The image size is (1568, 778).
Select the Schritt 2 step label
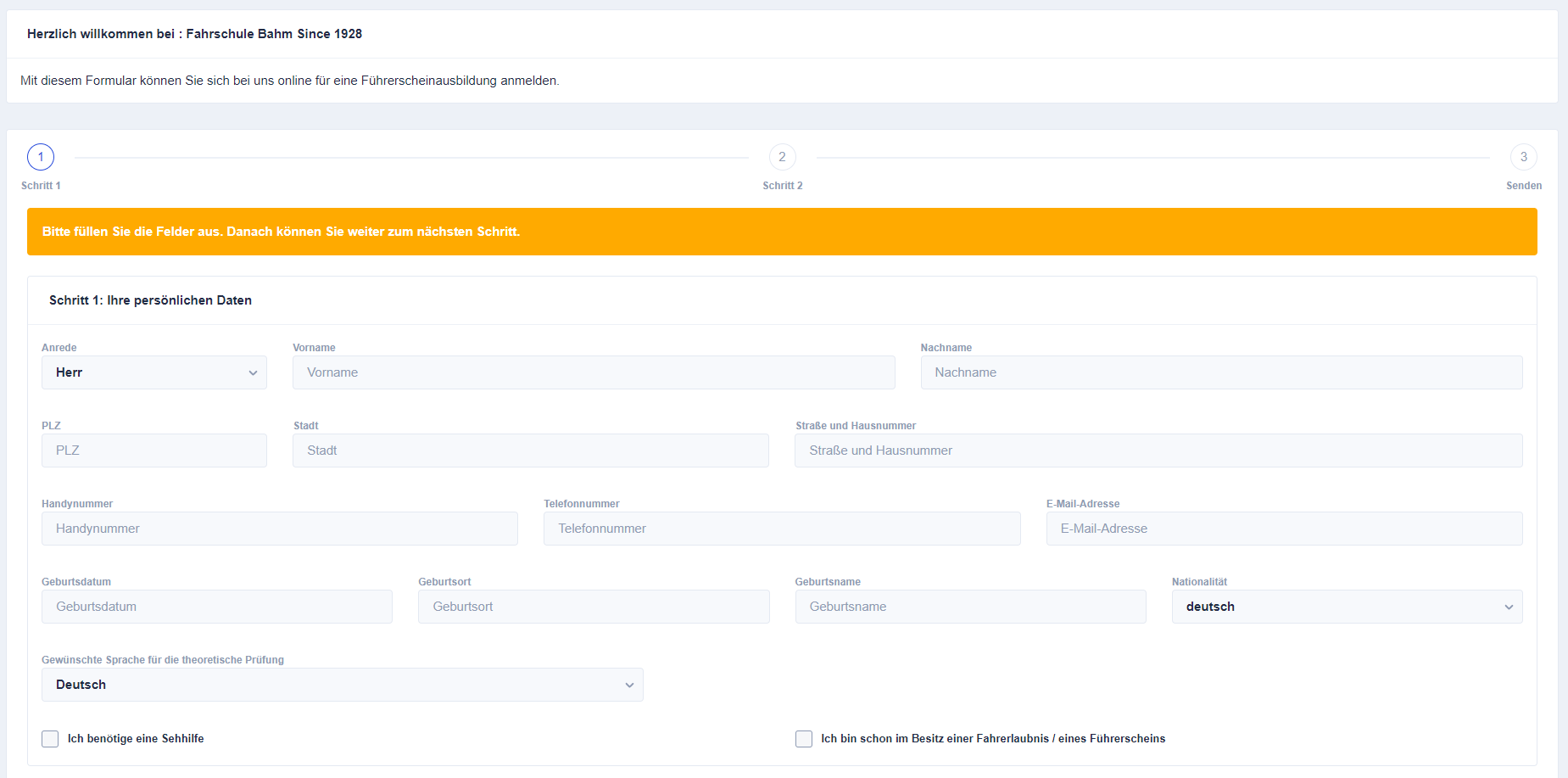(782, 186)
